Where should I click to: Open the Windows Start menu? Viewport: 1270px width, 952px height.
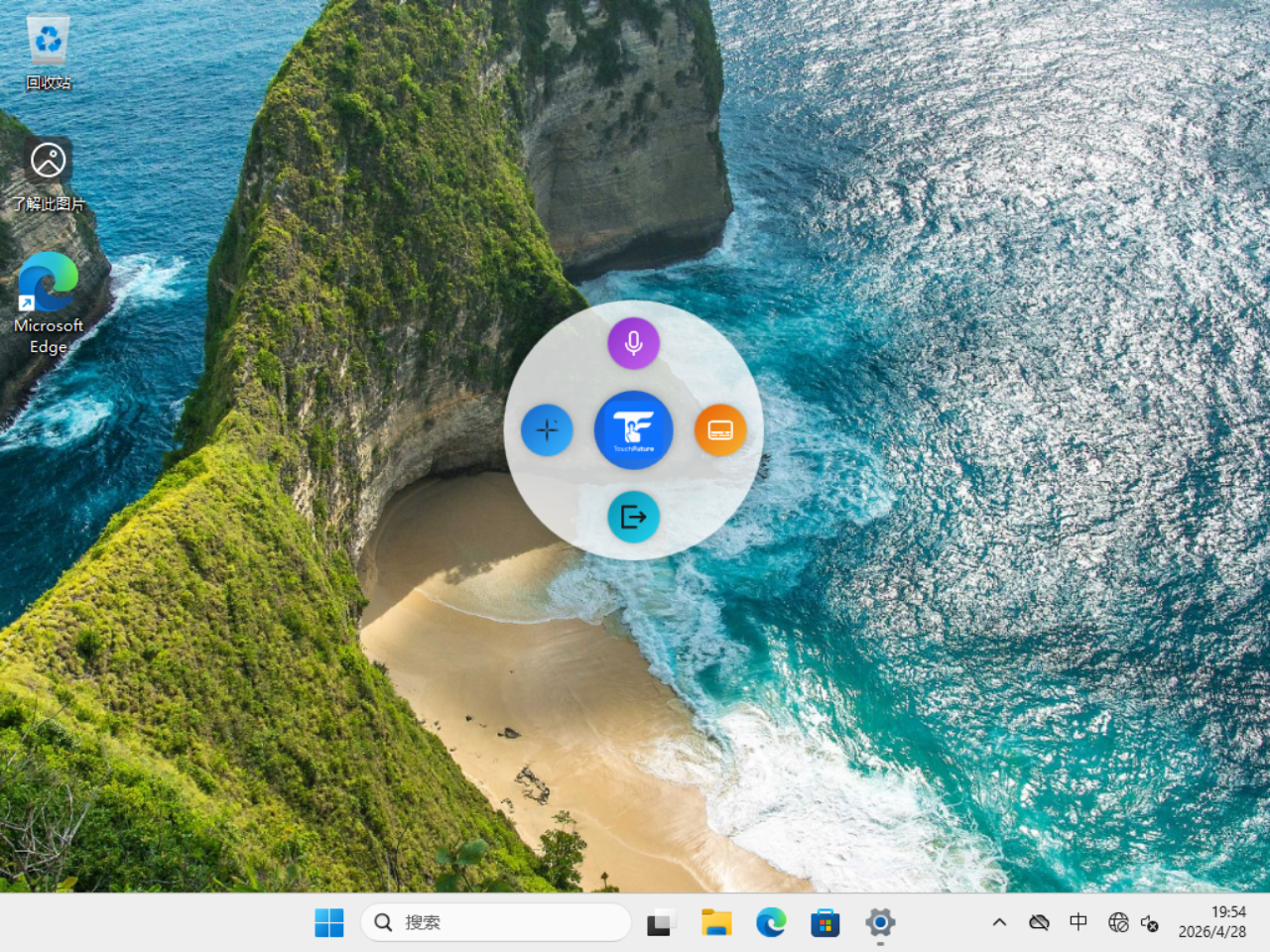tap(328, 922)
